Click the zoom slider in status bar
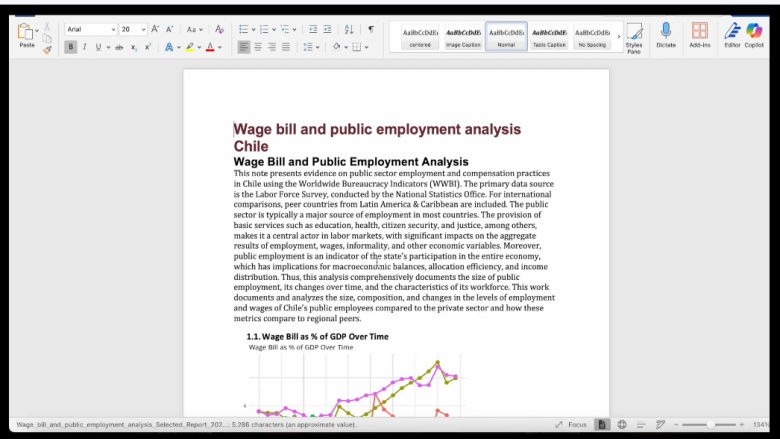This screenshot has height=439, width=780. point(710,424)
